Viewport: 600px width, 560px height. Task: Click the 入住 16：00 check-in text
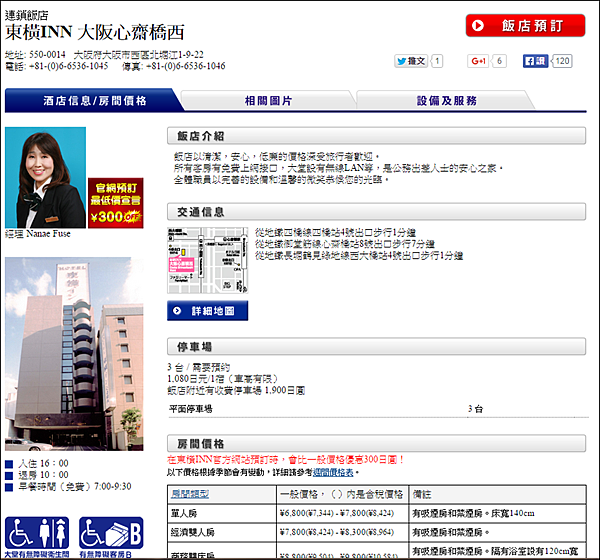[x=43, y=464]
